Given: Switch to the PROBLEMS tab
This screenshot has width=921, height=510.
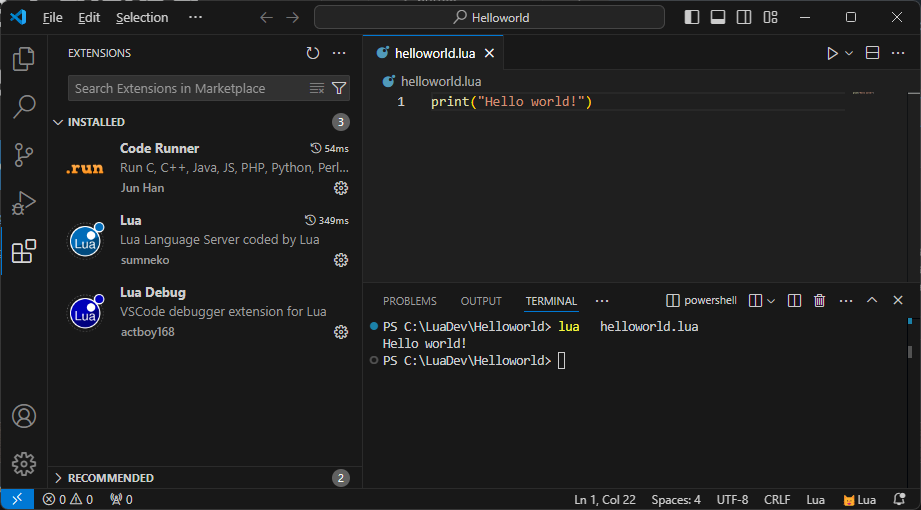Looking at the screenshot, I should [409, 301].
